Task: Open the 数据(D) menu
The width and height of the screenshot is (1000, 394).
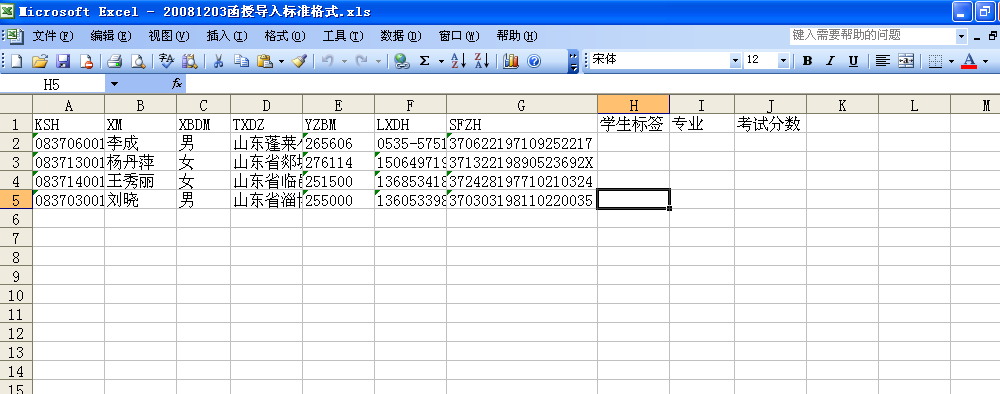Action: [401, 36]
